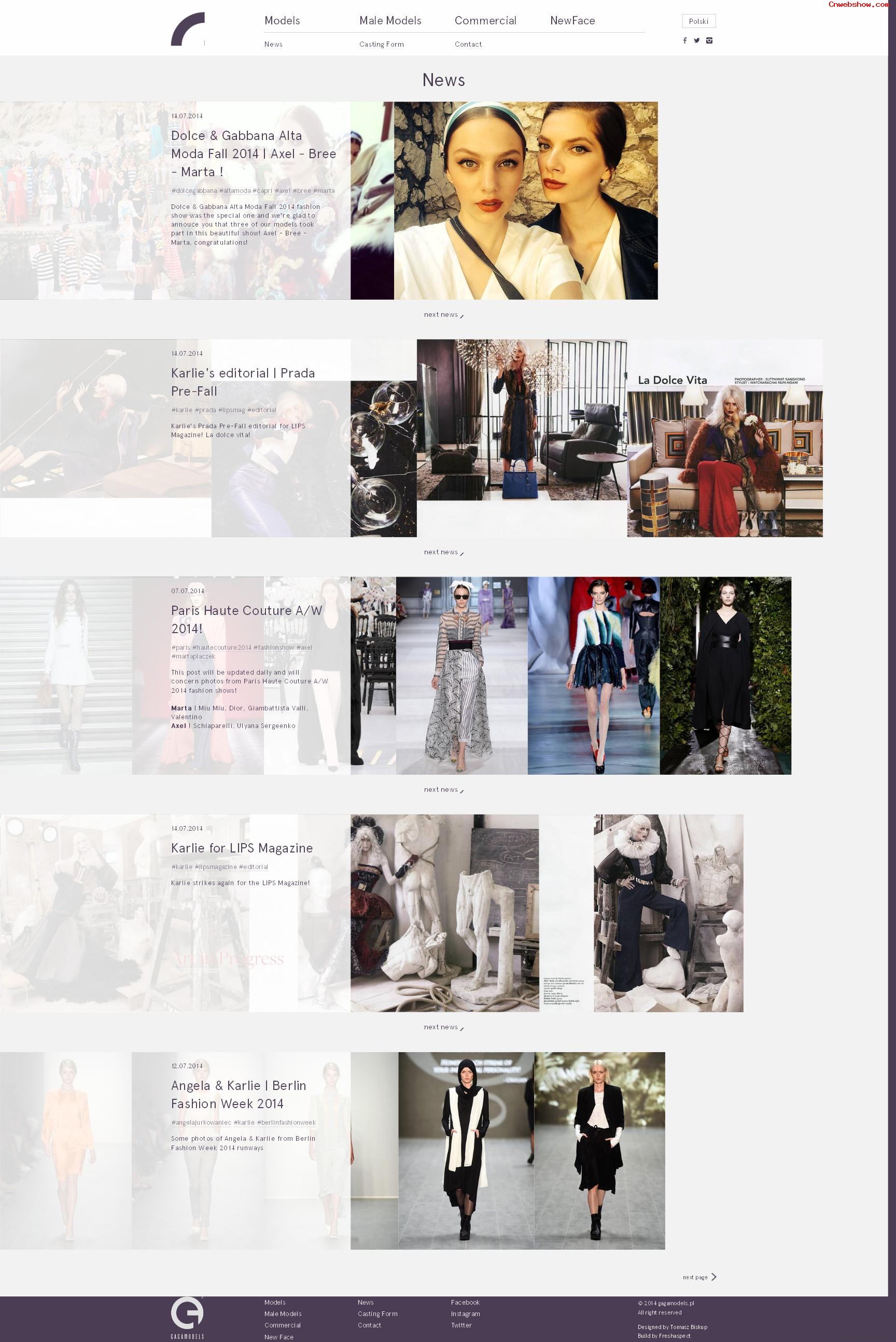The width and height of the screenshot is (896, 1342).
Task: Click Designed by Tomasz Biskup credit
Action: (673, 1327)
